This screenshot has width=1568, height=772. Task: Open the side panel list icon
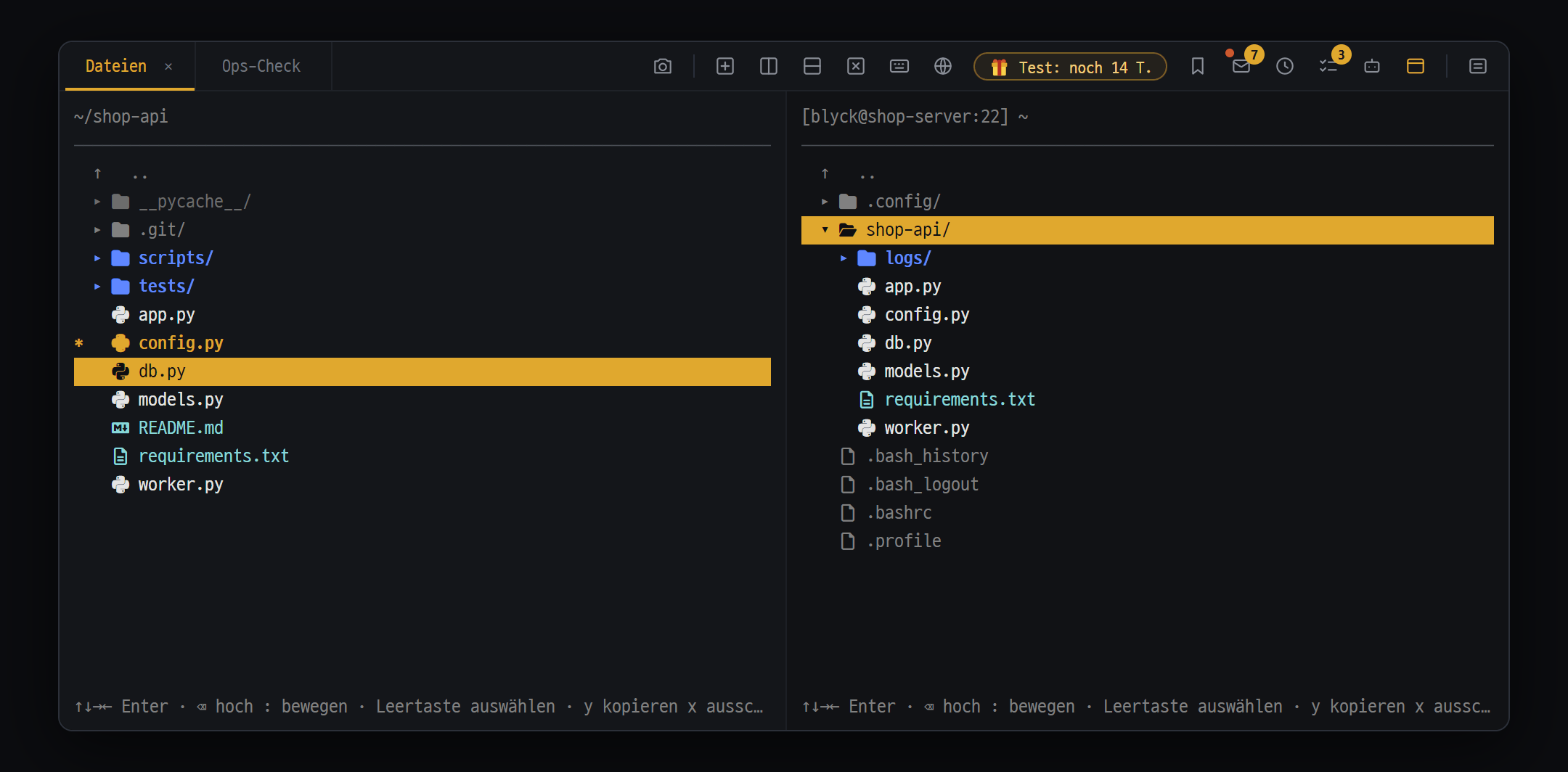(x=1477, y=67)
